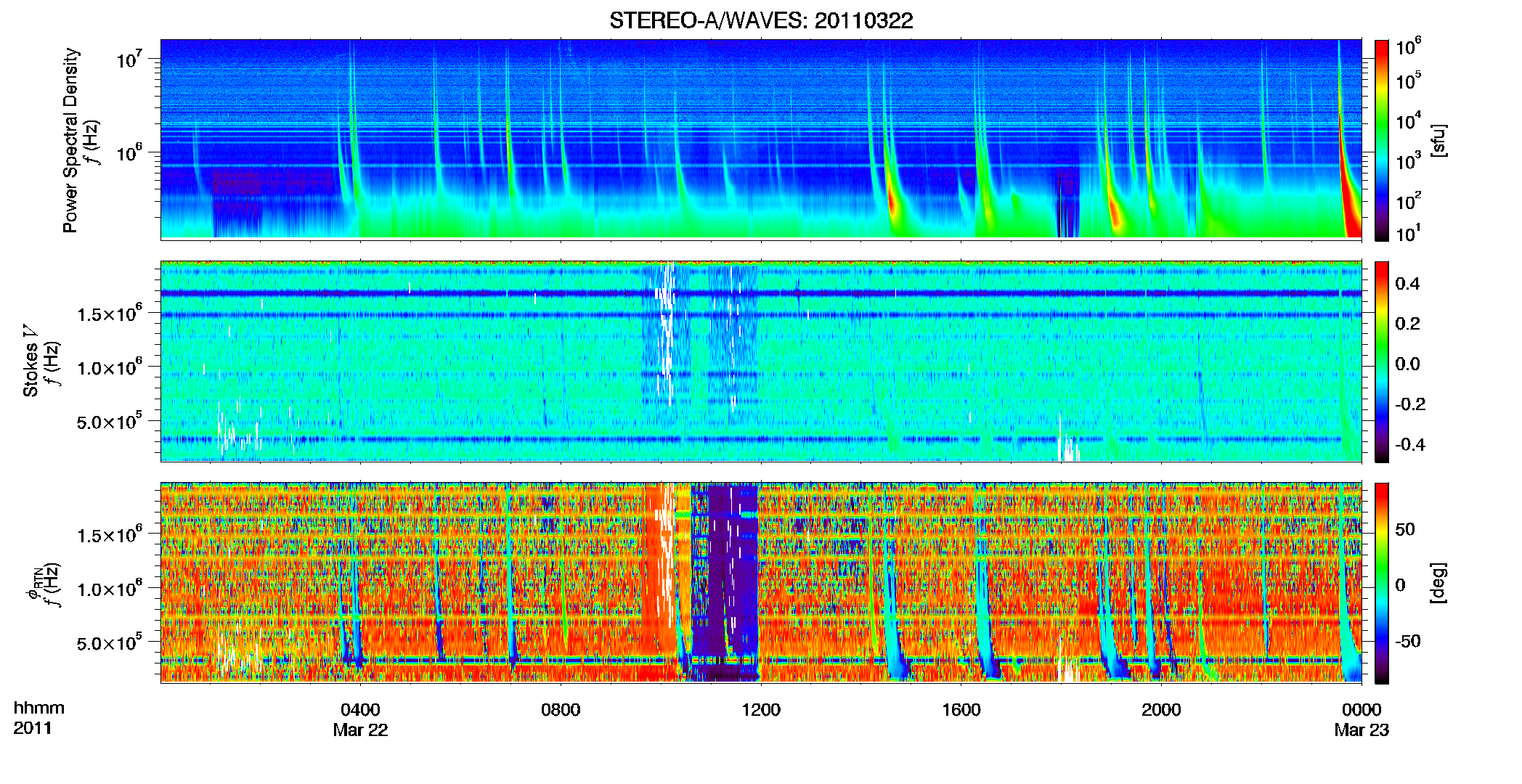Click the degrees colorbar of the φRTN panel
Screen dimensions: 1522x784
tap(1382, 583)
